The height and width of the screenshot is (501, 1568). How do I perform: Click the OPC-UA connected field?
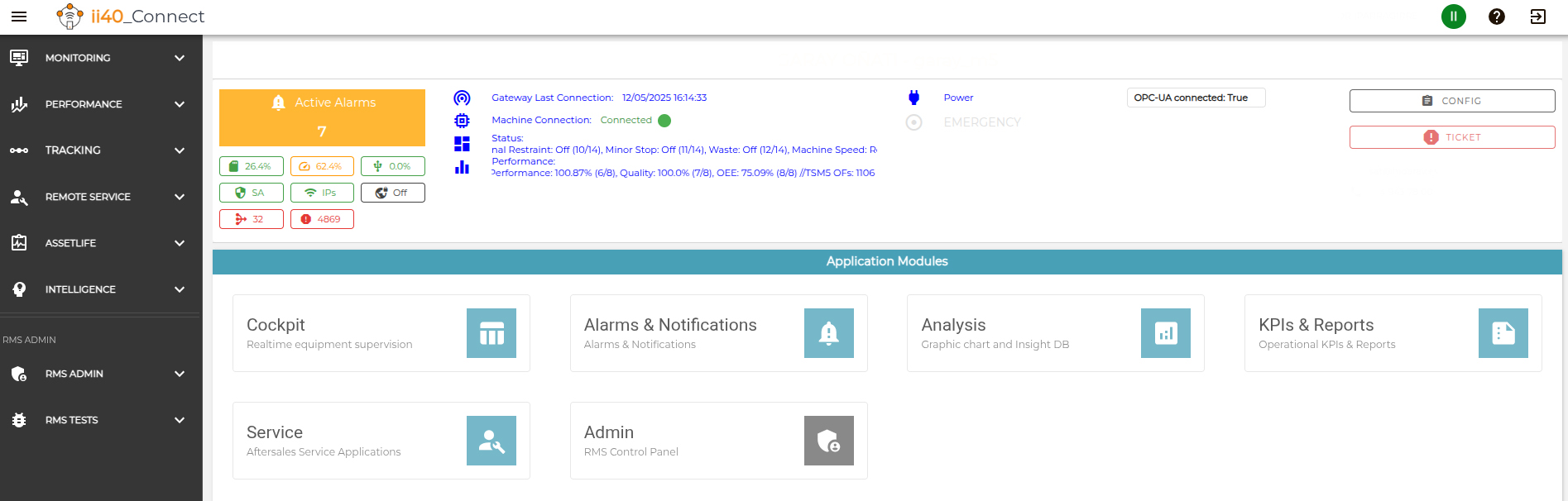[1196, 98]
